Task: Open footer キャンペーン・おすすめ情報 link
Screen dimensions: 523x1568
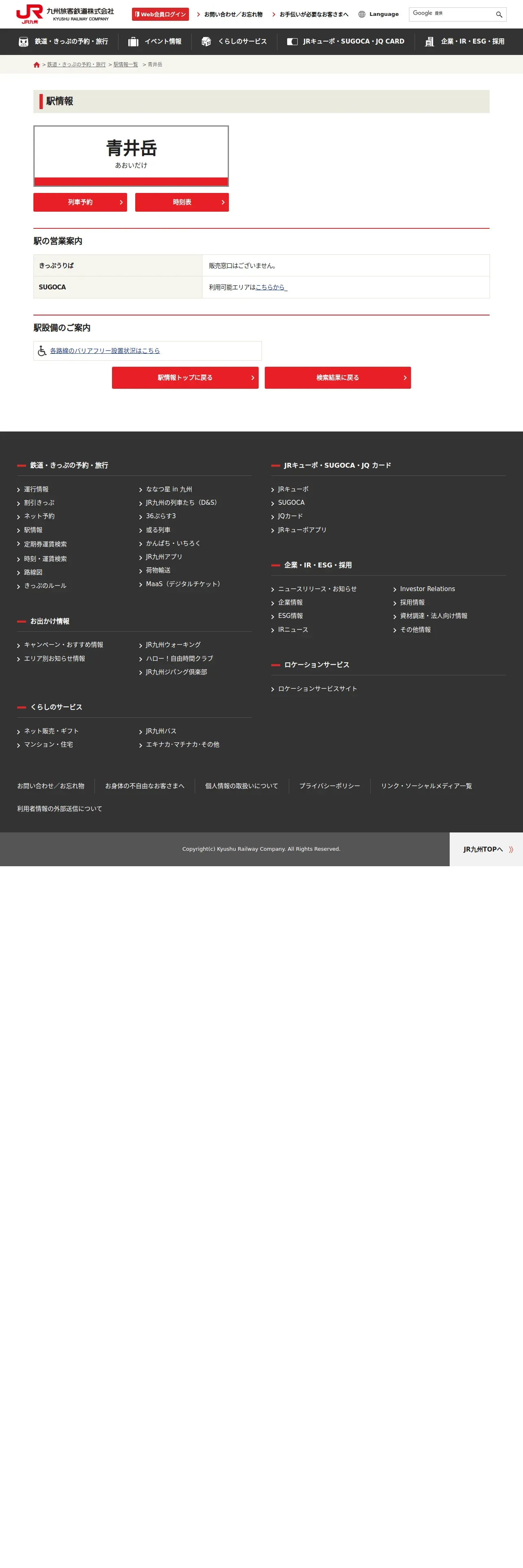Action: coord(63,645)
